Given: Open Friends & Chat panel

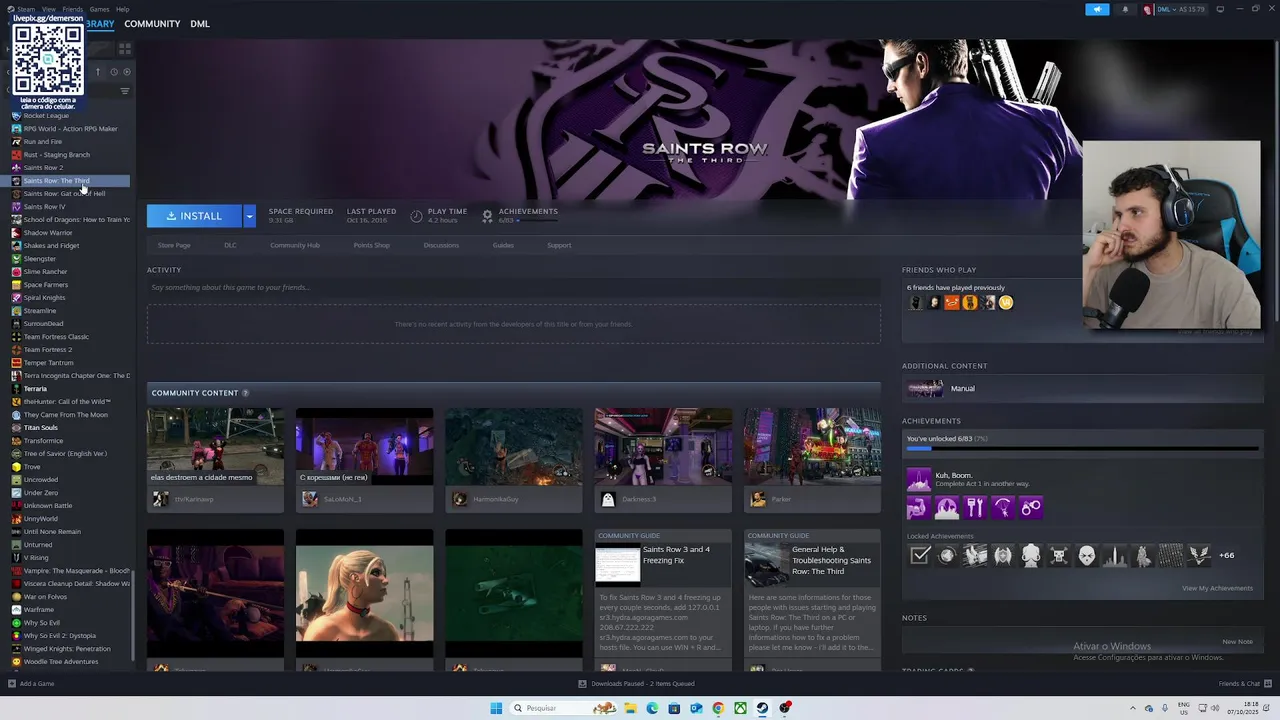Looking at the screenshot, I should tap(1244, 684).
